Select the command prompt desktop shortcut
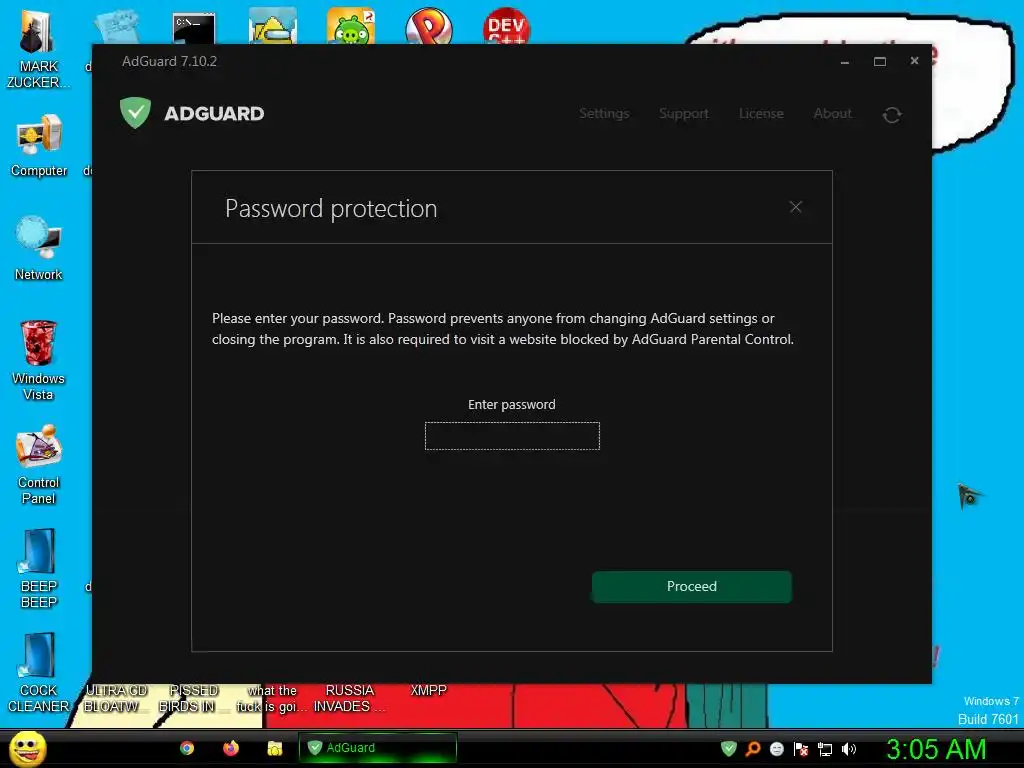This screenshot has height=768, width=1024. click(x=194, y=27)
